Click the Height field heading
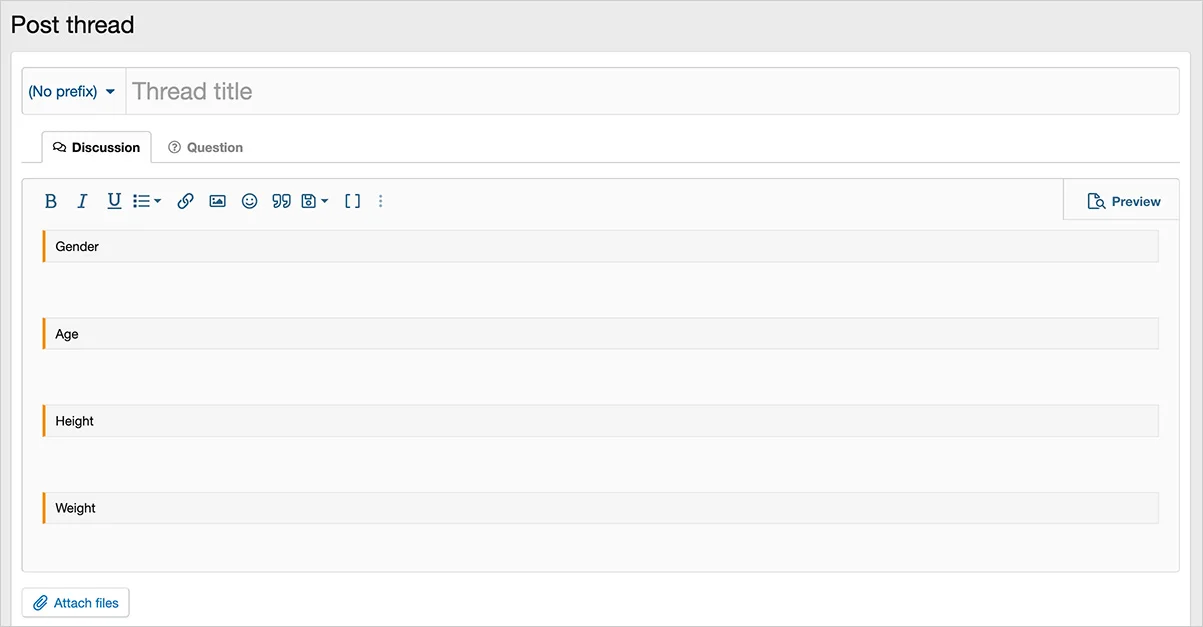 (75, 421)
